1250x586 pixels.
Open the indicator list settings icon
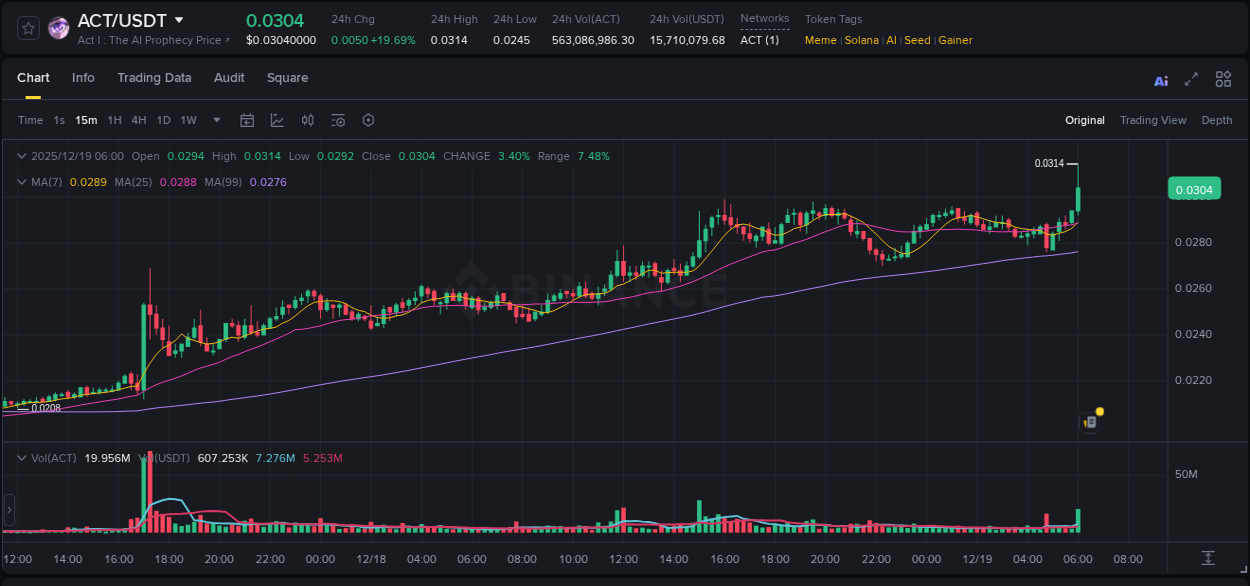click(x=338, y=120)
